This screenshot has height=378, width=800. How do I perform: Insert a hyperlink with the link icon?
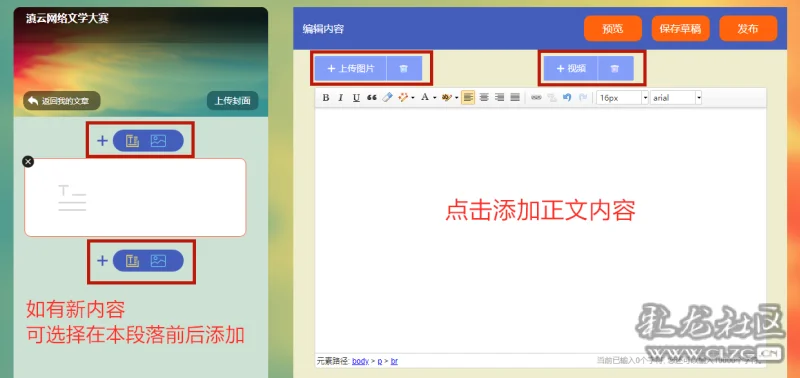[536, 98]
